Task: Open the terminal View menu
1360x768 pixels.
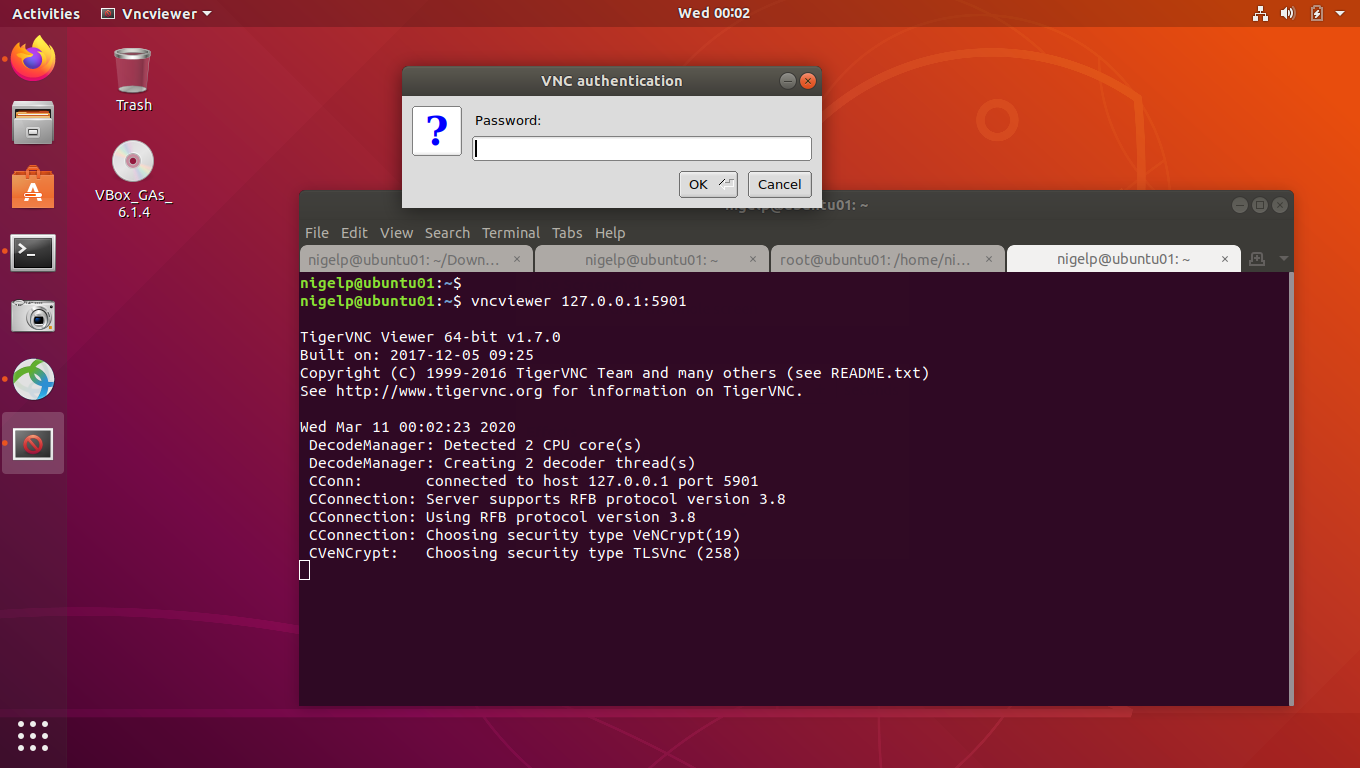Action: [x=396, y=232]
